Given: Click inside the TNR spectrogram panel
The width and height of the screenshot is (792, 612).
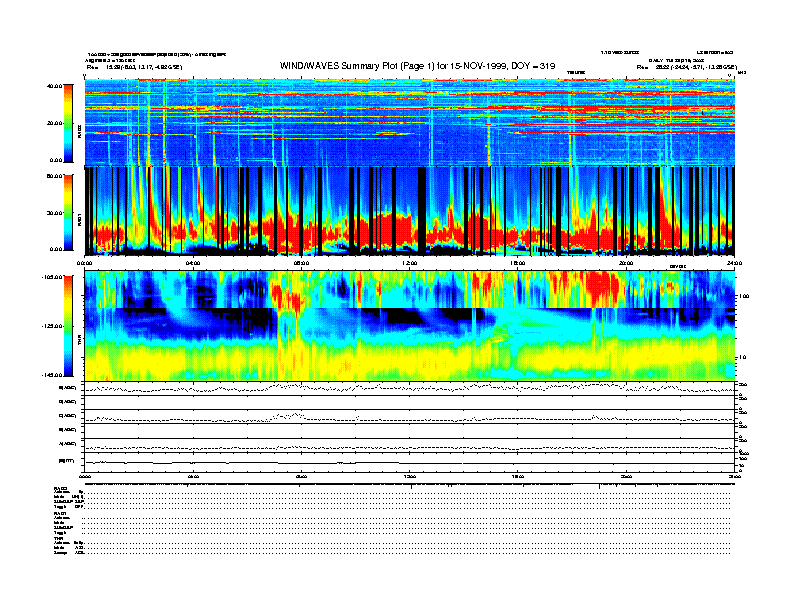Looking at the screenshot, I should click(410, 326).
